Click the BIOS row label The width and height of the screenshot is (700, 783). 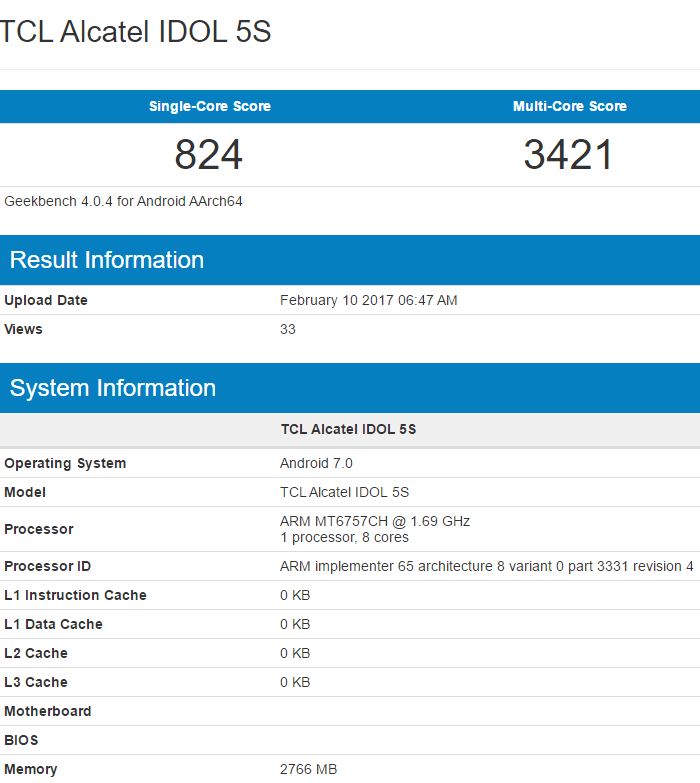click(21, 740)
